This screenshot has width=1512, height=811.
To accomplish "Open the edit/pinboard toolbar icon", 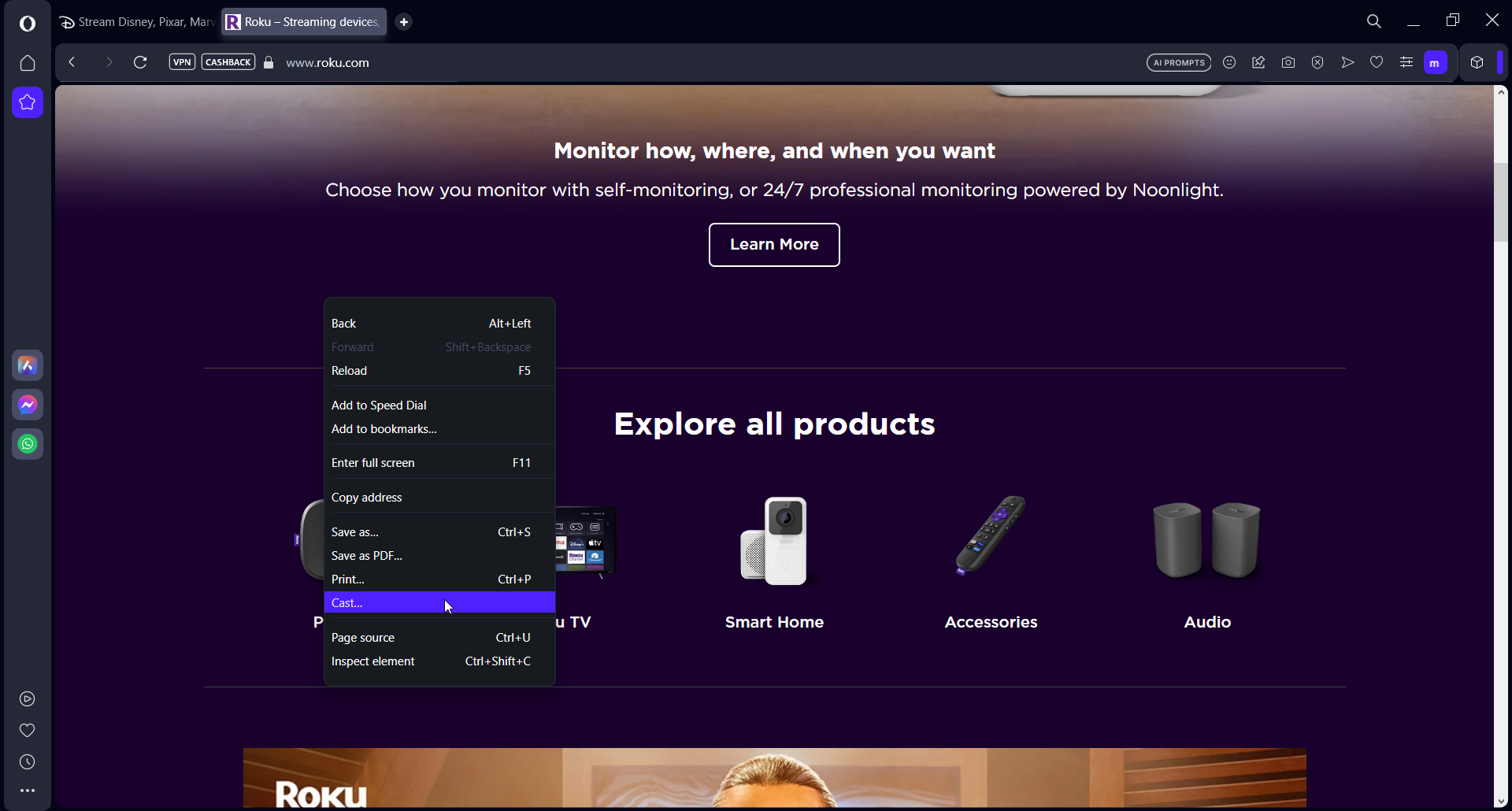I will [x=1258, y=62].
